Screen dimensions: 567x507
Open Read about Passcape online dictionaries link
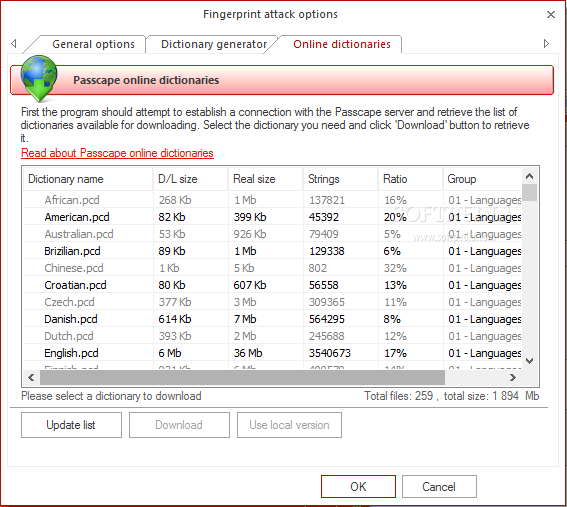pyautogui.click(x=117, y=153)
